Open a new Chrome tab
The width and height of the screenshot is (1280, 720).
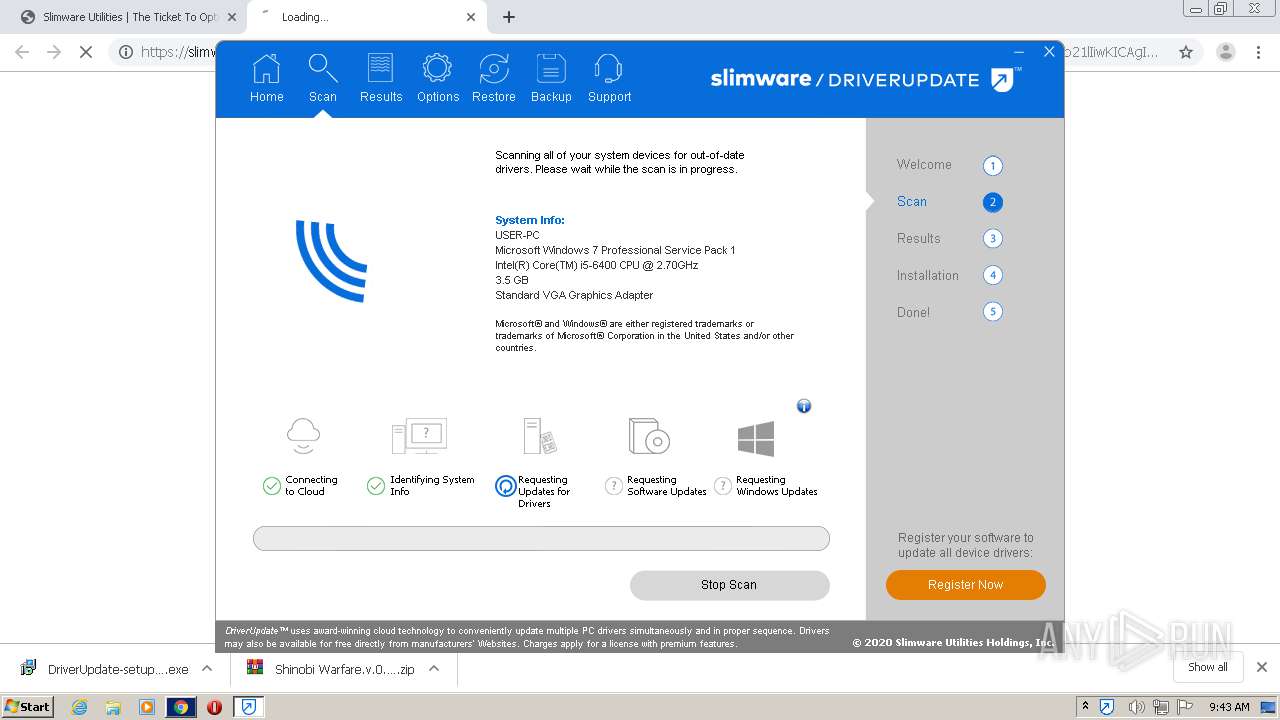[508, 17]
